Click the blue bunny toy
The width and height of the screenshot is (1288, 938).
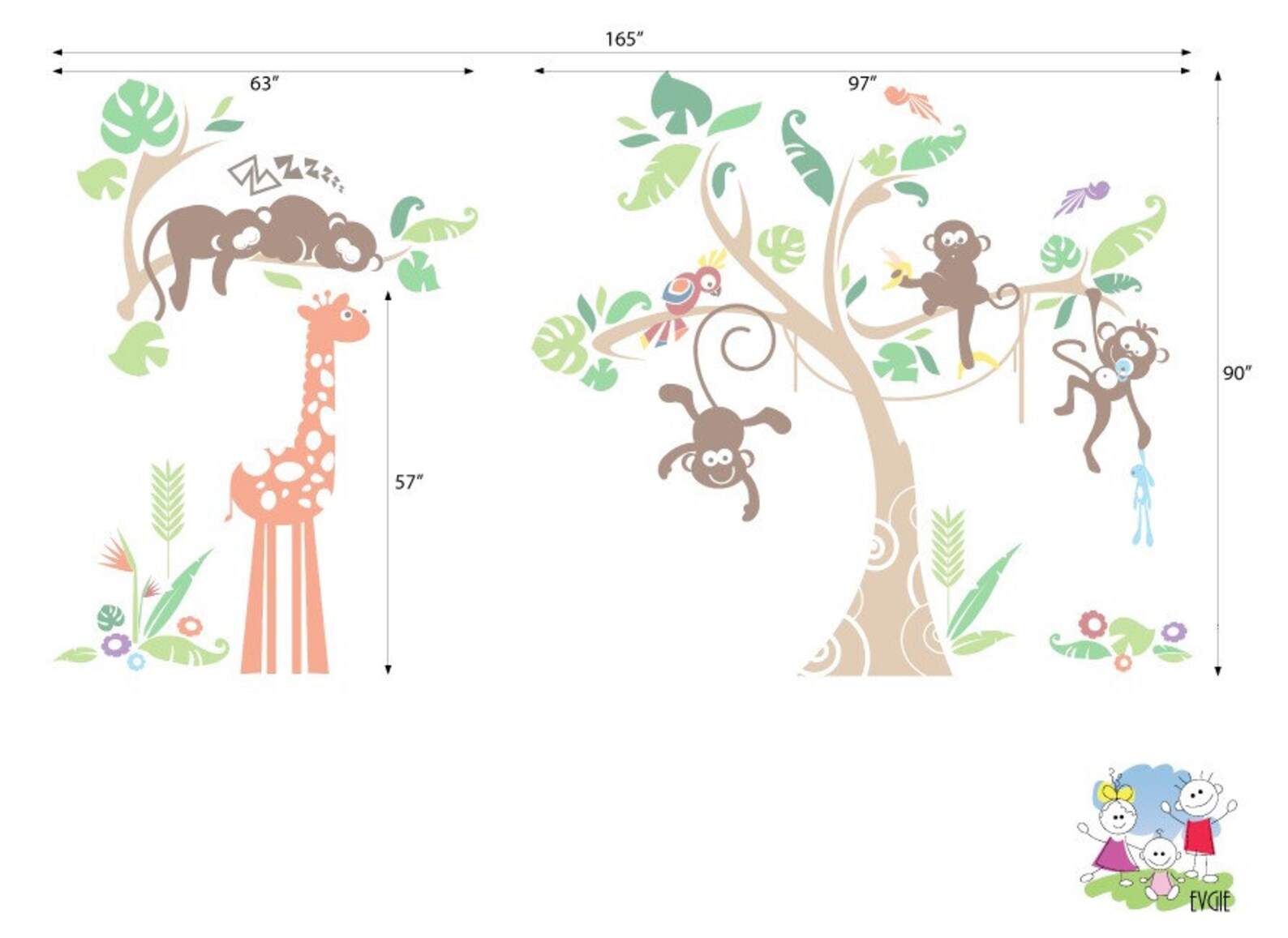point(1142,499)
